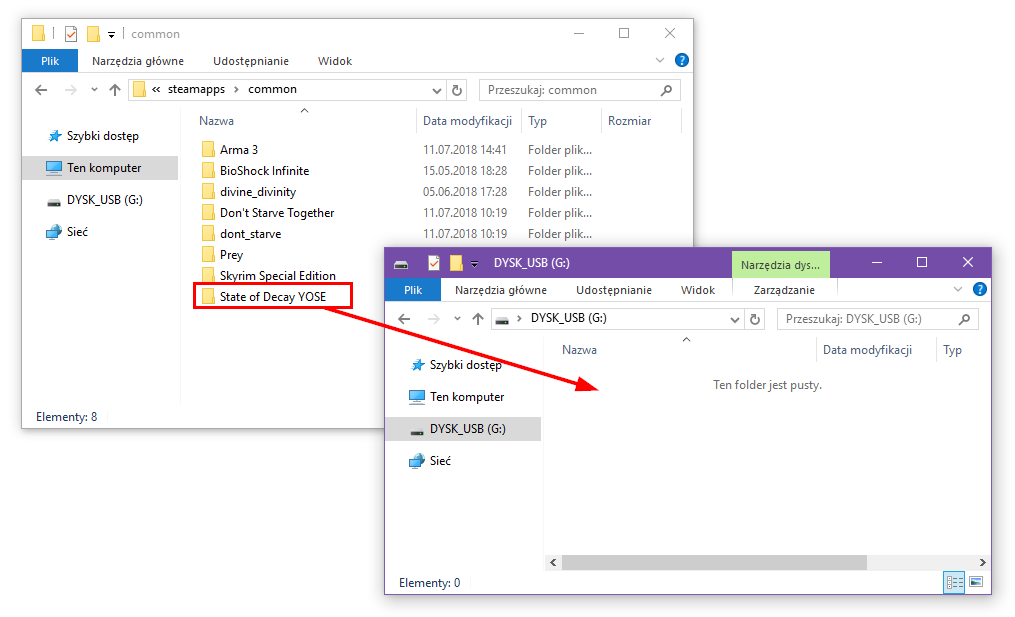
Task: Click the horizontal scrollbar in DYSK_USB window
Action: pos(713,563)
